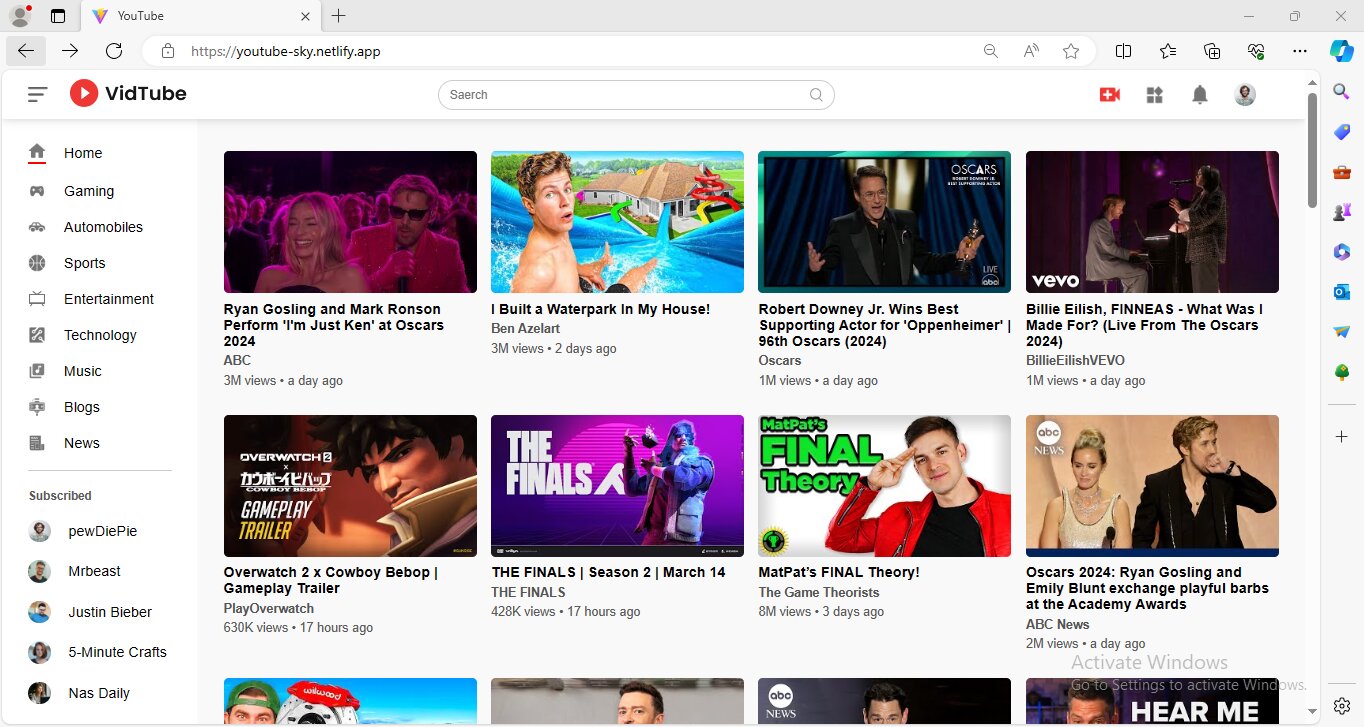Open the tab actions menu icon

[58, 16]
